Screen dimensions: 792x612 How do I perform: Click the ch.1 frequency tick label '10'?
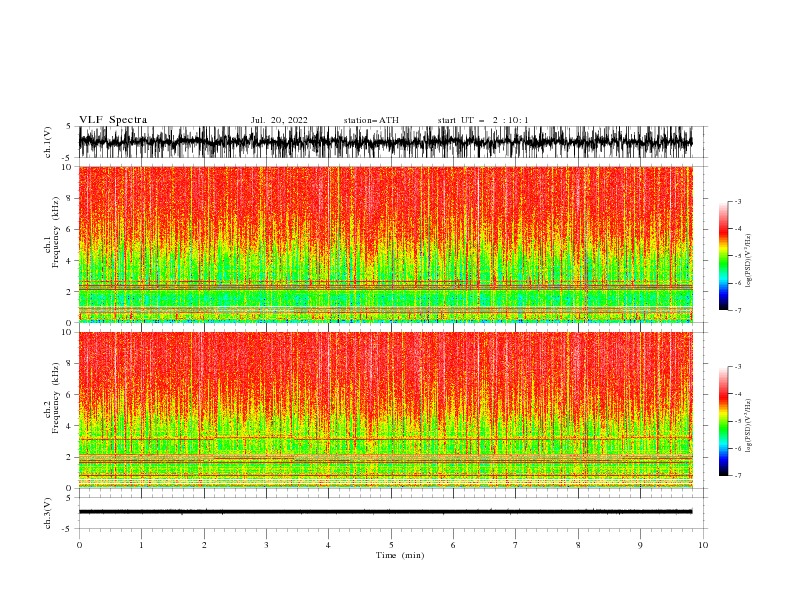[67, 167]
